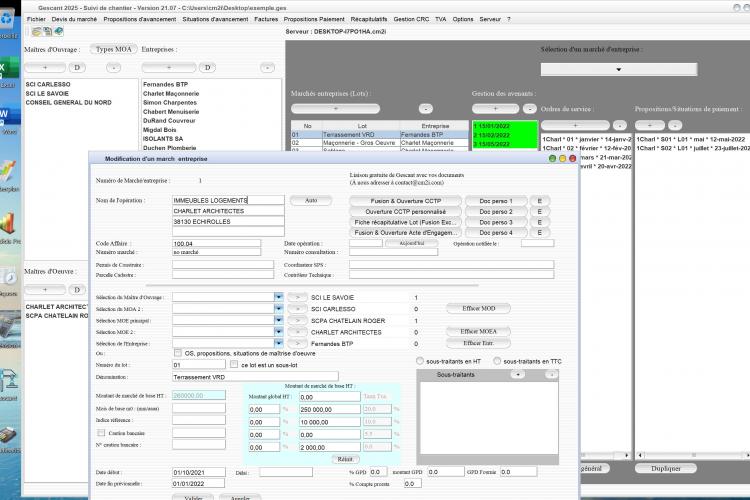Remove an Ordre de service with minus
The image size is (750, 500).
pyautogui.click(x=620, y=125)
